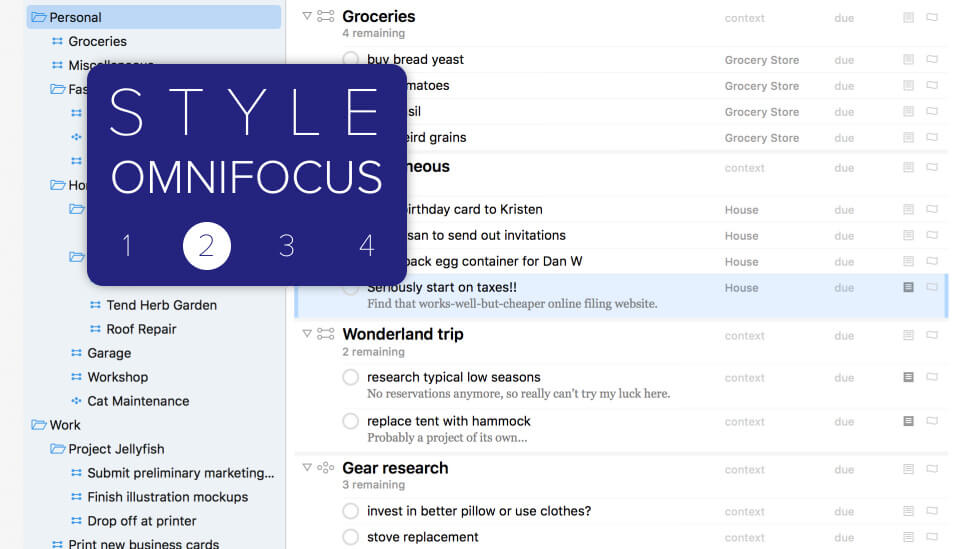Click 'invest in better pillow or use clothes?'
955x549 pixels.
(x=479, y=511)
